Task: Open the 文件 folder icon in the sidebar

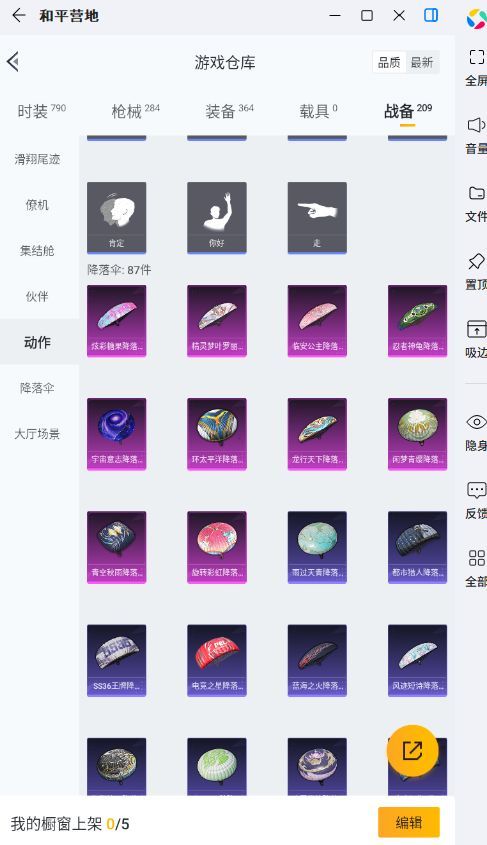Action: point(477,193)
